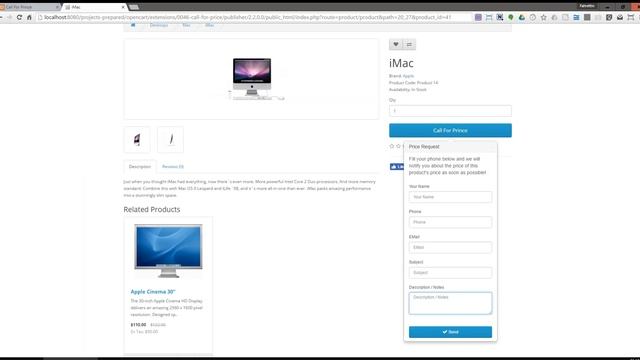Focus the Your Name input field
The width and height of the screenshot is (640, 360).
coord(450,197)
